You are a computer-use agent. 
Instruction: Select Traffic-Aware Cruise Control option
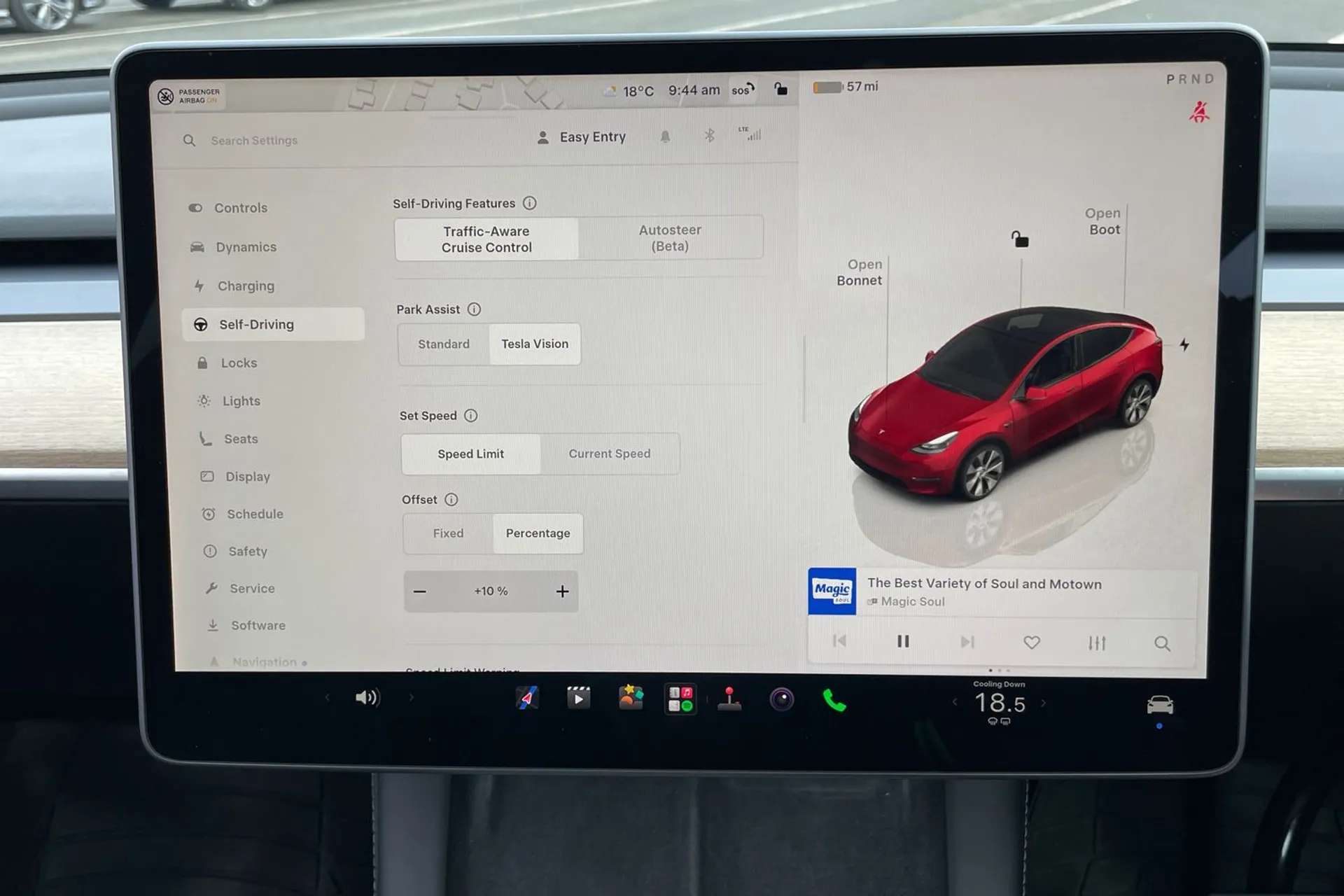486,239
